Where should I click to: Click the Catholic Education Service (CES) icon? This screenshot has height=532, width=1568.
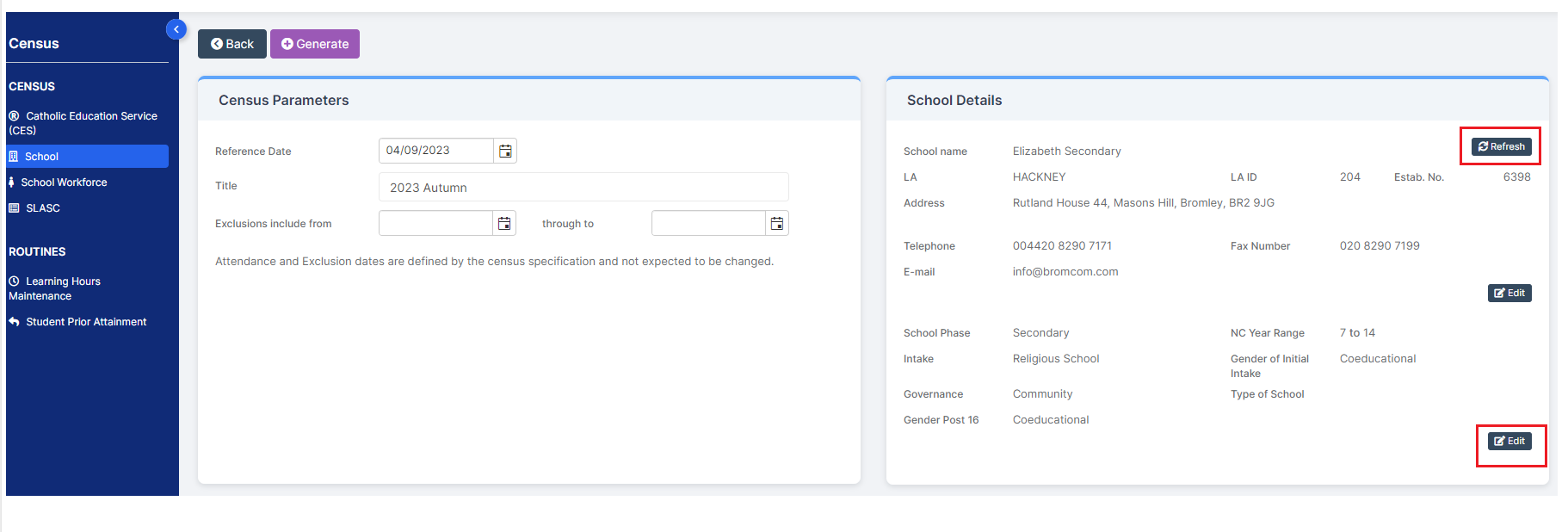(x=14, y=115)
